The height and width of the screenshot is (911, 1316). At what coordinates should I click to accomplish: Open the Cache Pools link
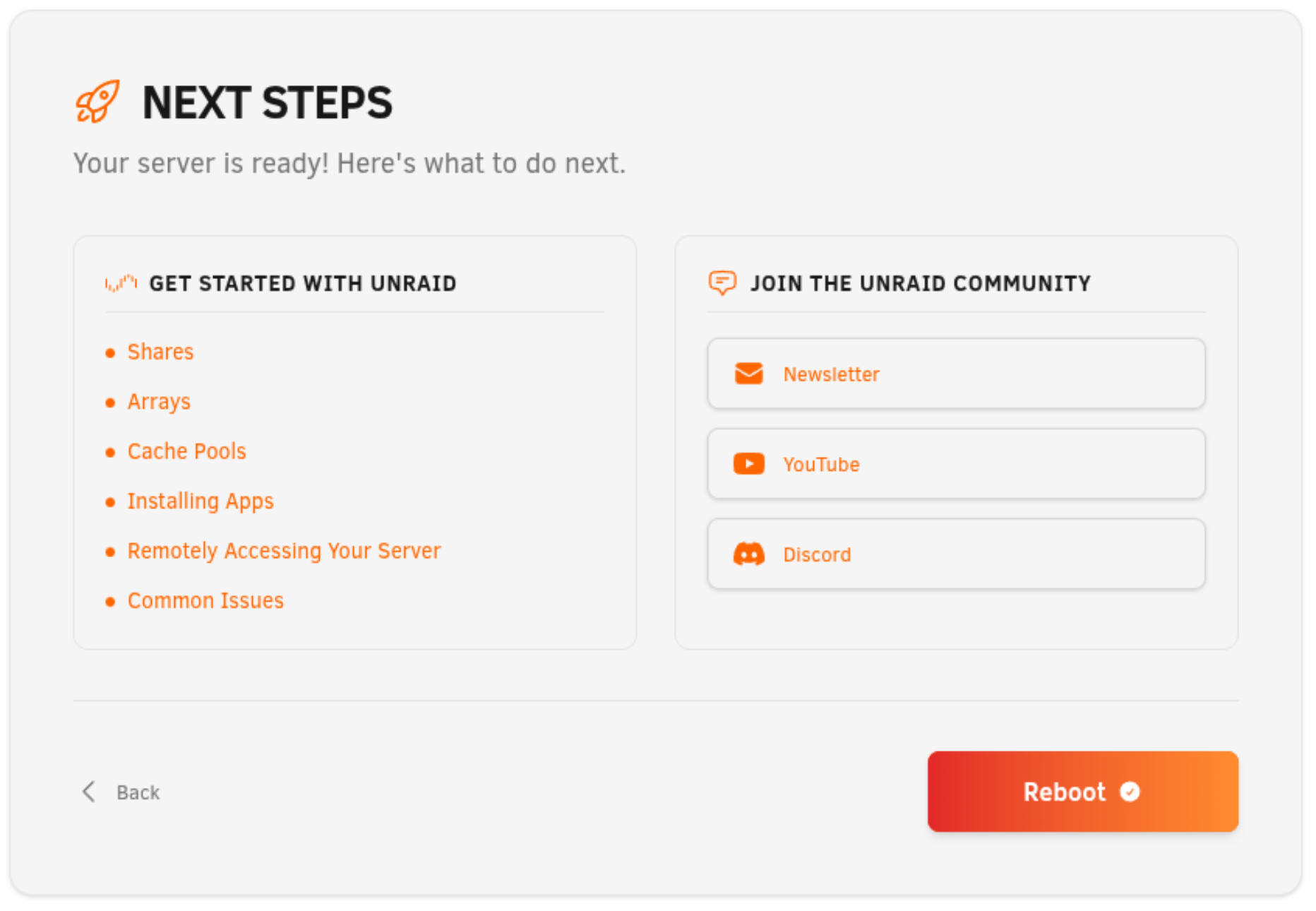coord(186,451)
